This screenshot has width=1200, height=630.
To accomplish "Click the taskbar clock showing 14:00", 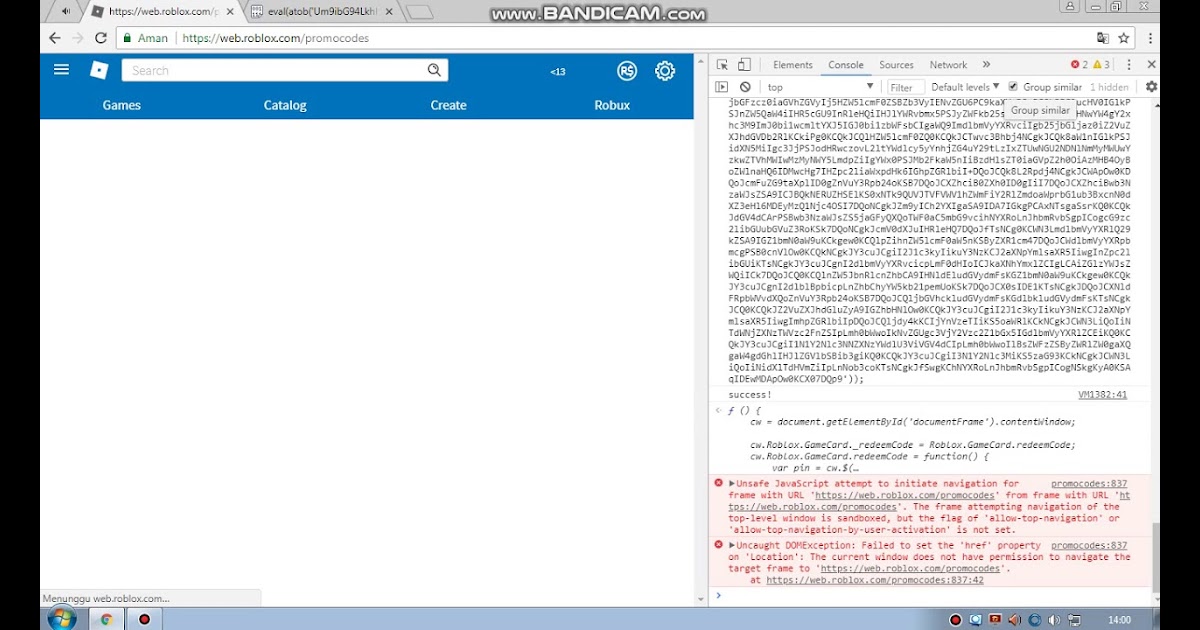I will (1119, 620).
